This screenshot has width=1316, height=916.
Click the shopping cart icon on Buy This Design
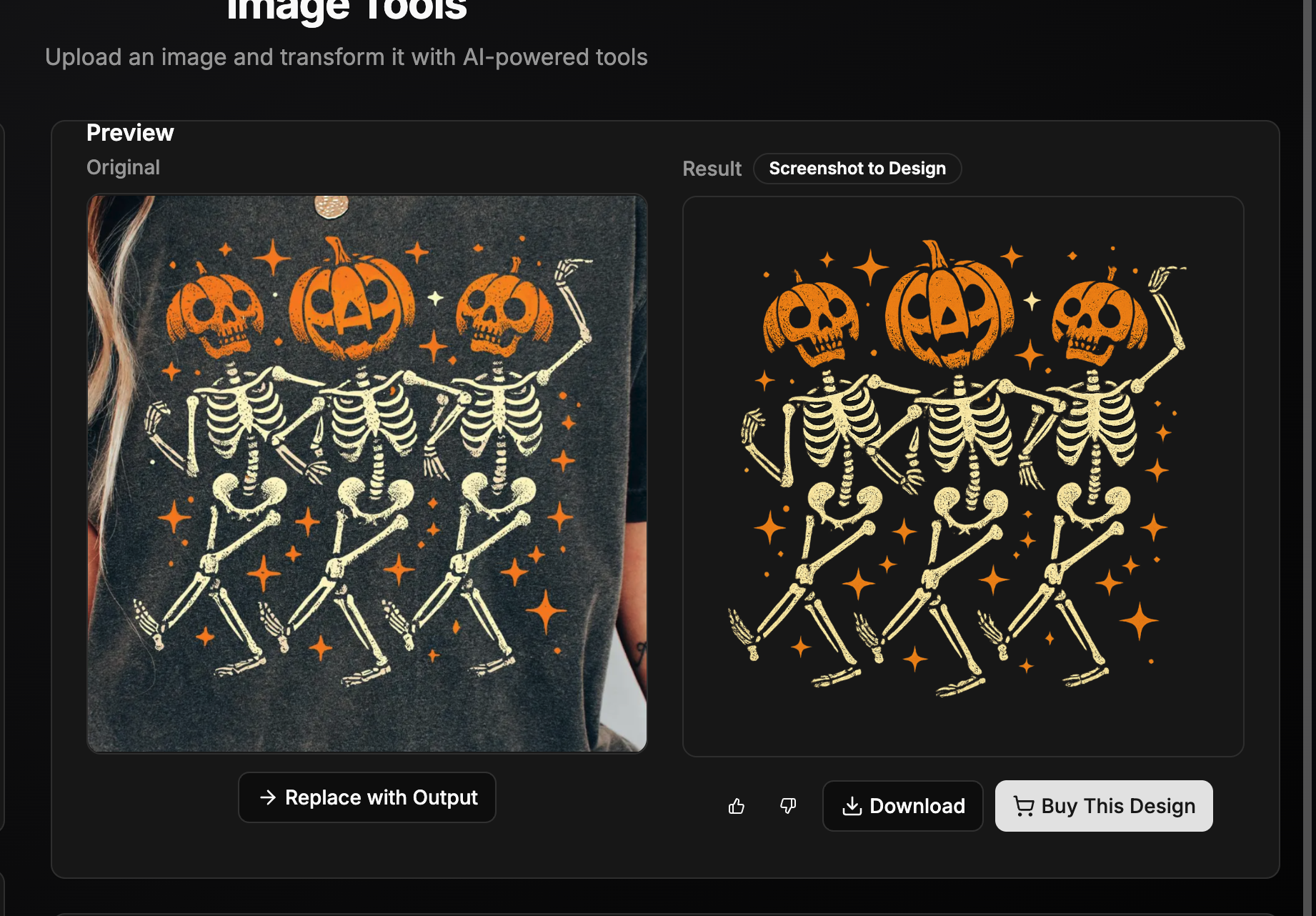point(1023,806)
